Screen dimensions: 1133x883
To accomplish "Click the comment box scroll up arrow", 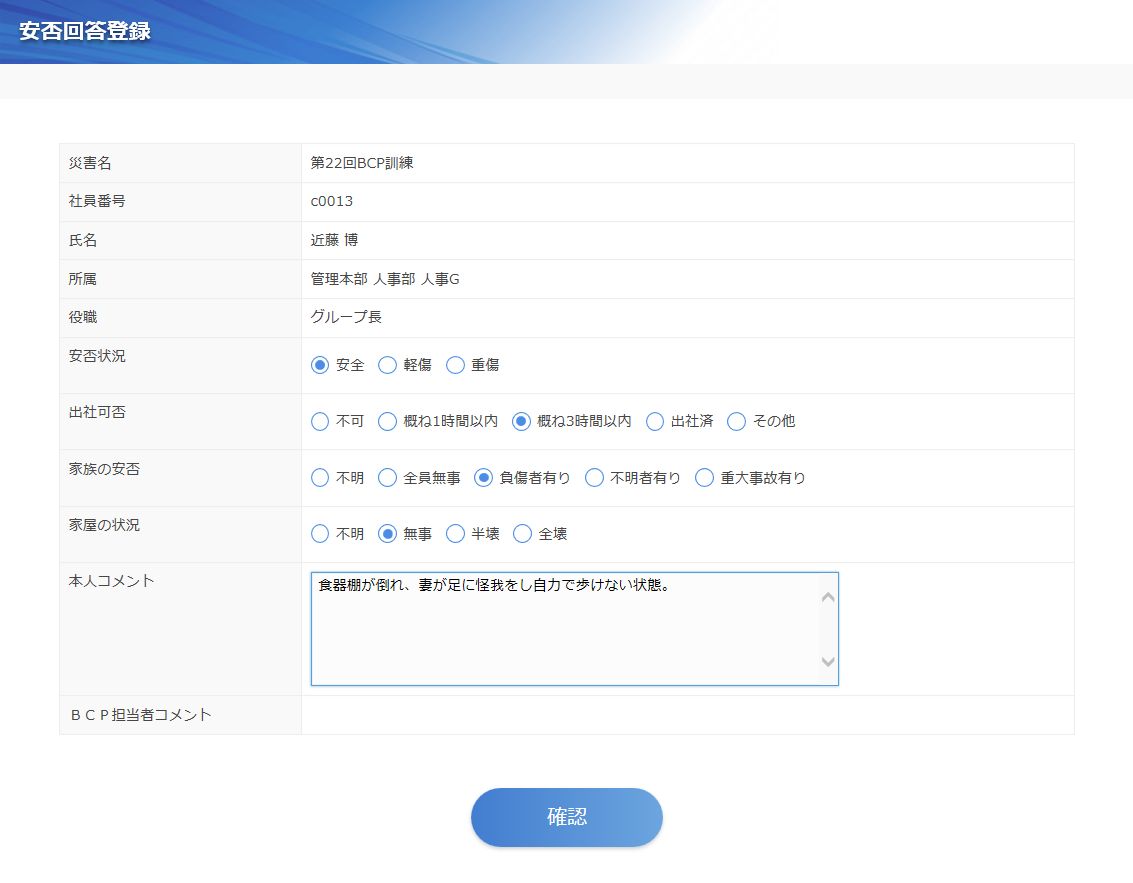I will (x=828, y=598).
